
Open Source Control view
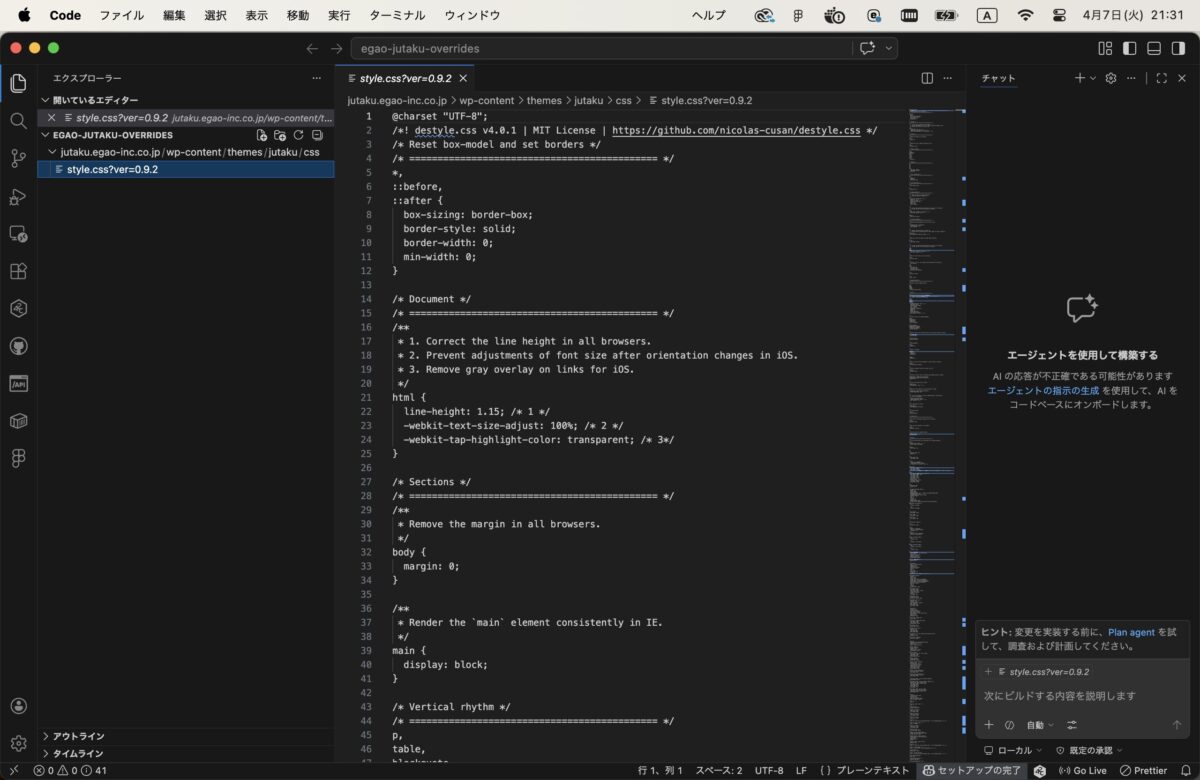(18, 158)
